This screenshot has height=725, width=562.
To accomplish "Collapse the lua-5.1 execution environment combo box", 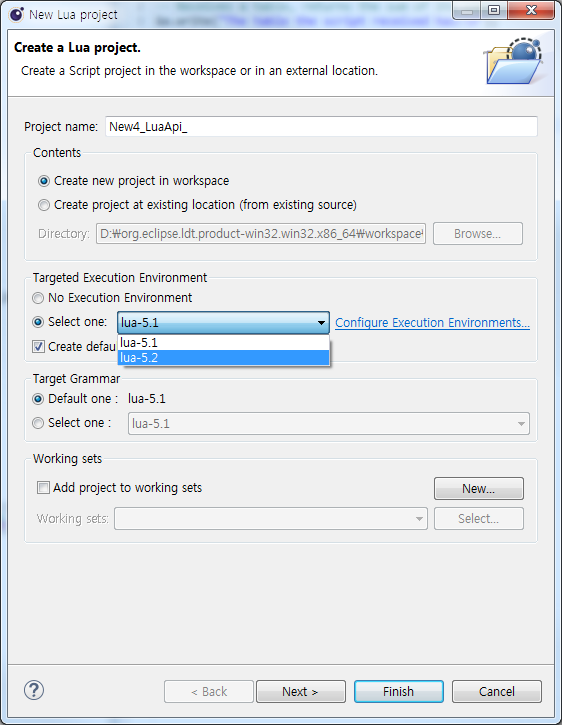I will pos(223,322).
